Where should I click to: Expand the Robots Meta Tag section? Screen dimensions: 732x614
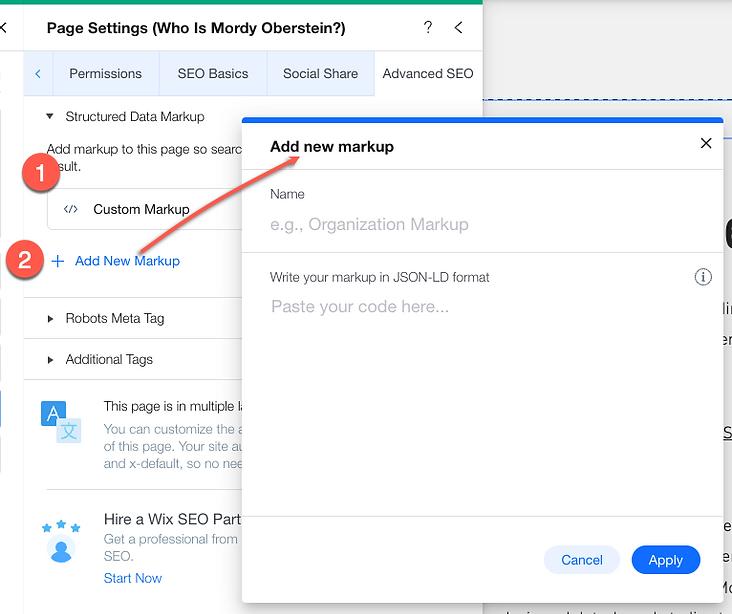(50, 319)
